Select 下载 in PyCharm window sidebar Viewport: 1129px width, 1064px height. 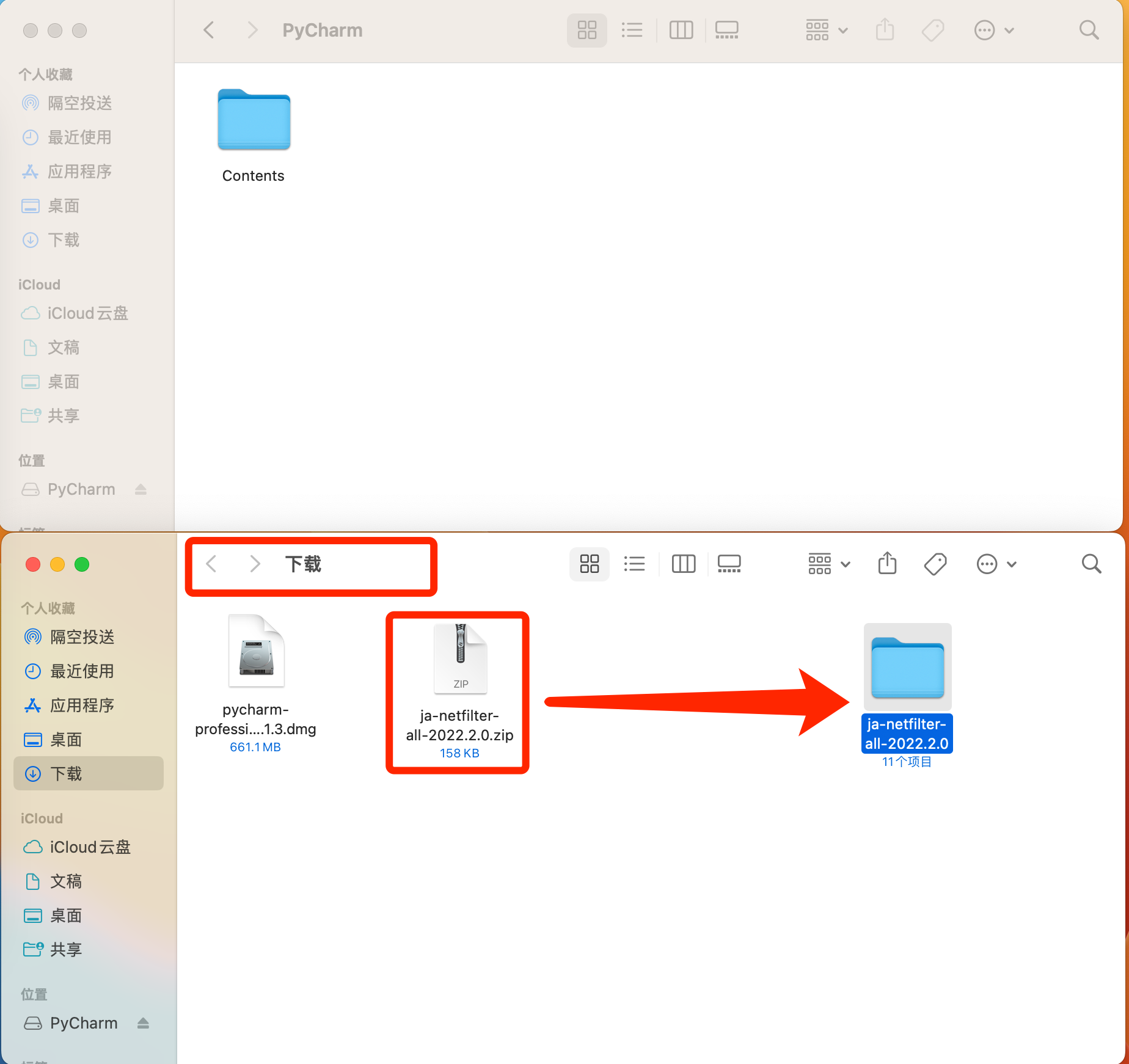51,240
